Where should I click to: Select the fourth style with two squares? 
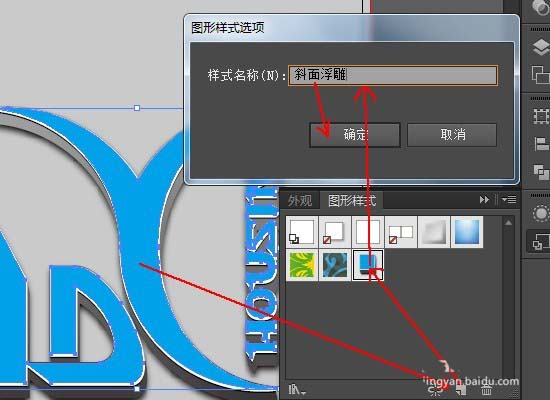401,232
